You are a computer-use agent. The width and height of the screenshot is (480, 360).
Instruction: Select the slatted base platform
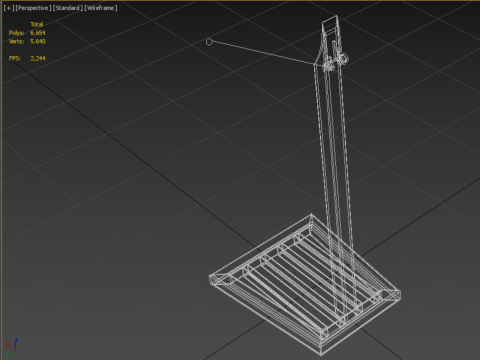click(x=305, y=285)
